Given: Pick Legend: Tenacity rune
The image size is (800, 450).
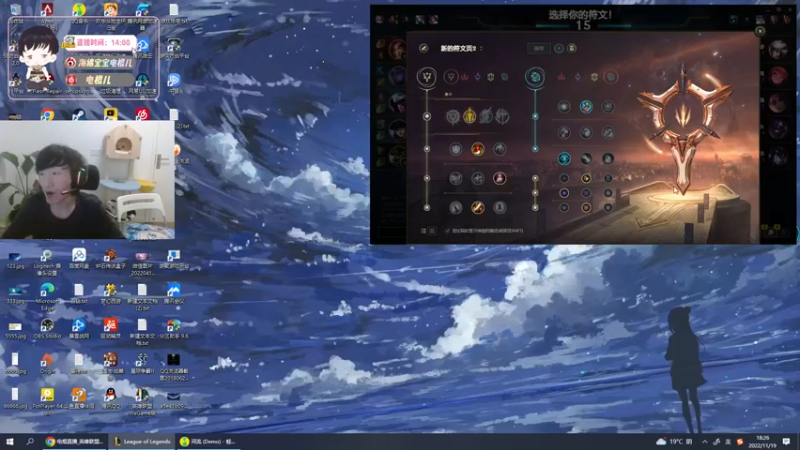Looking at the screenshot, I should click(478, 178).
